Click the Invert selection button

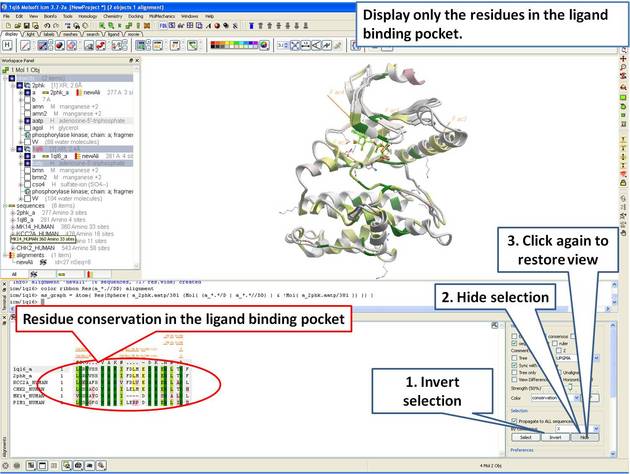(x=555, y=437)
